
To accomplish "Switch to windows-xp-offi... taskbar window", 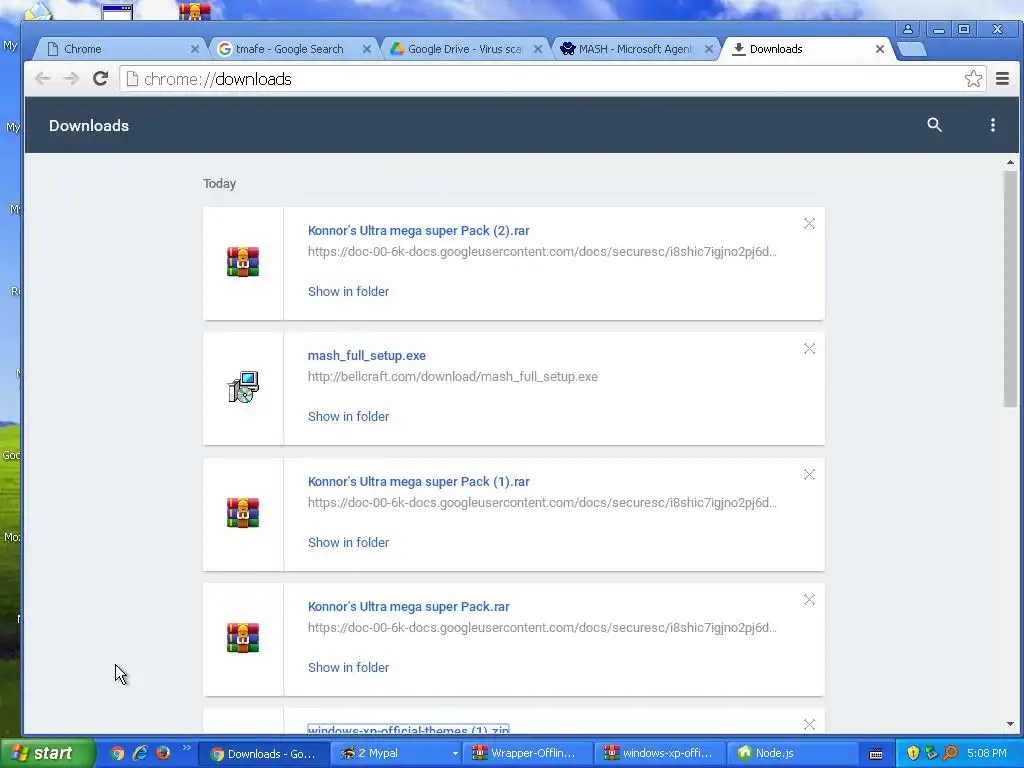I will coord(662,753).
